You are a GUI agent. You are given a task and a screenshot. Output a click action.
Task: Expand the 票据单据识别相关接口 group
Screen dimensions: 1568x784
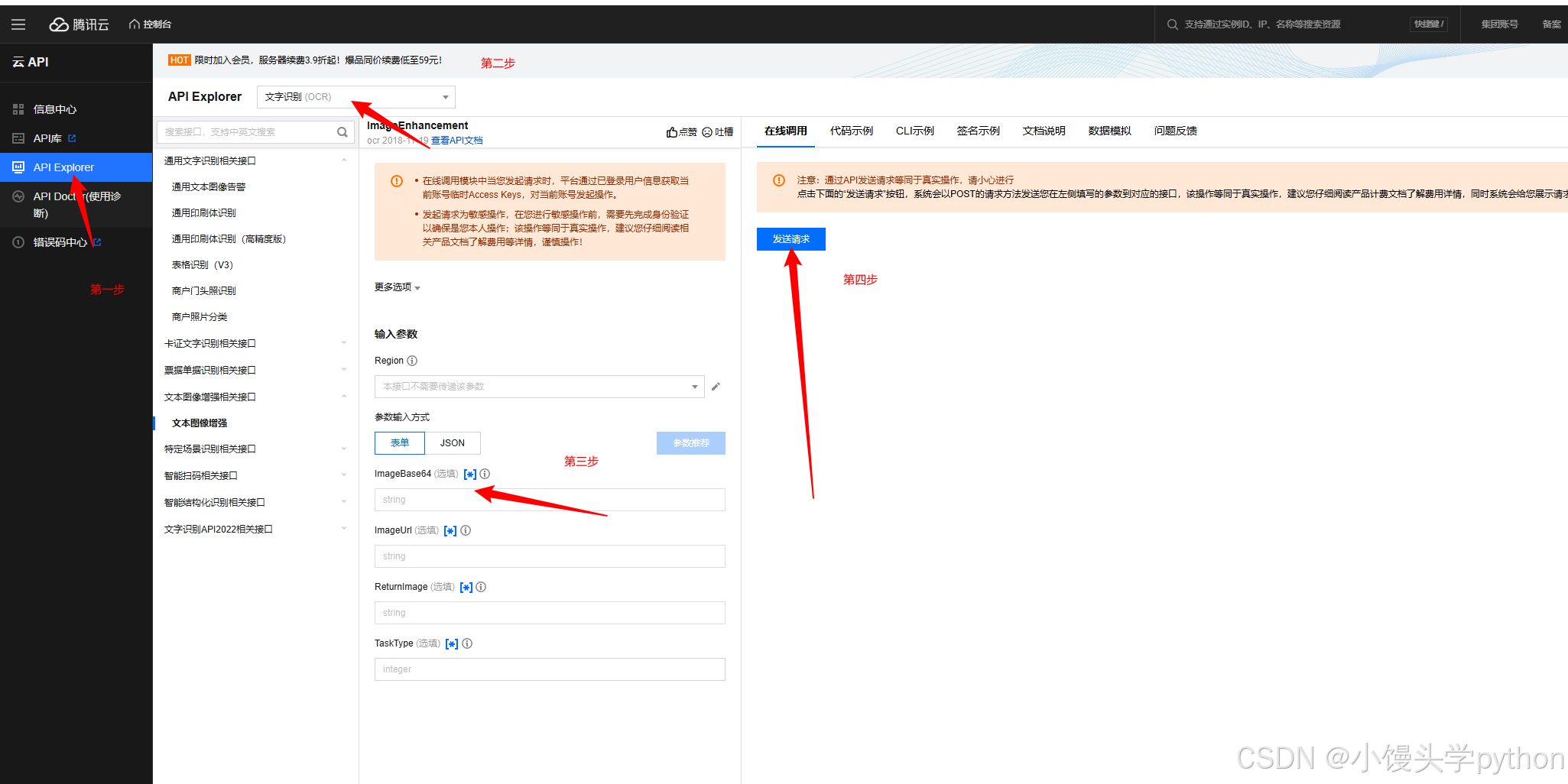point(255,370)
